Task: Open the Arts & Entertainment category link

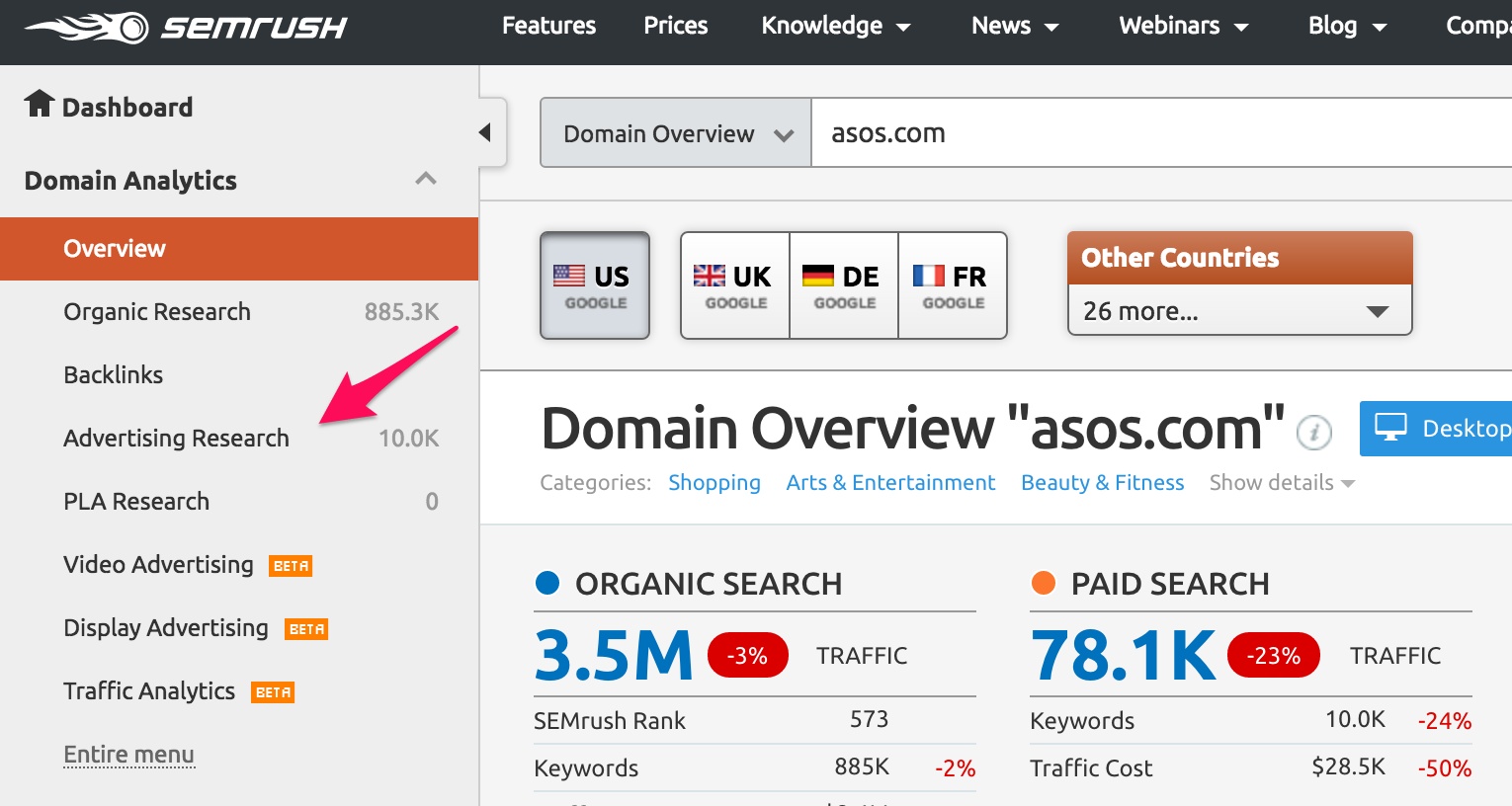Action: (x=890, y=483)
